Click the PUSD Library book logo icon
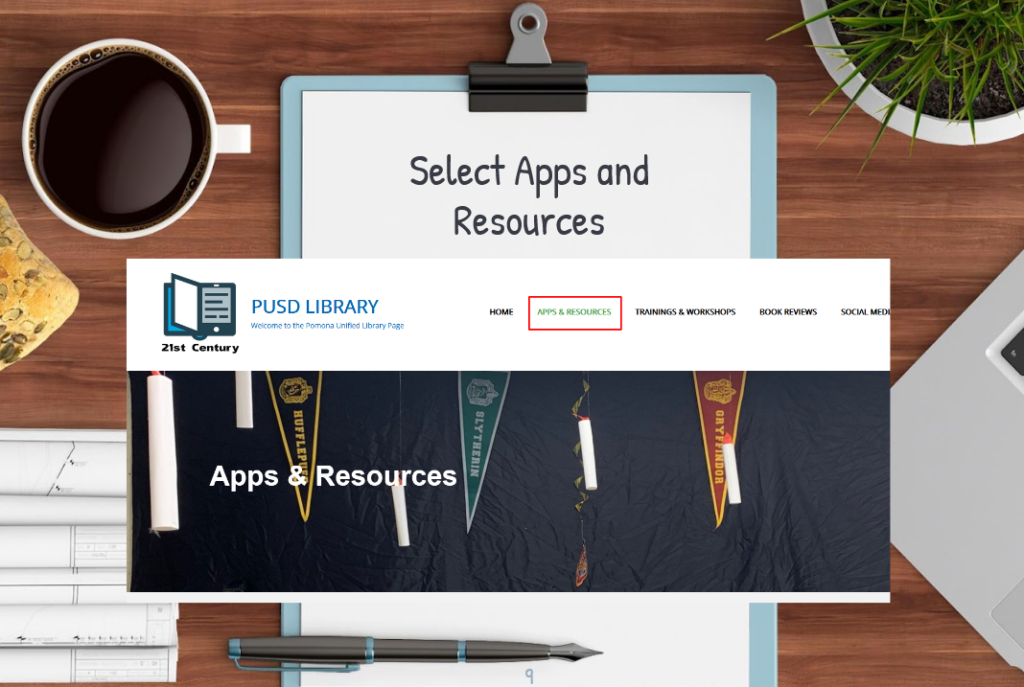 coord(199,306)
